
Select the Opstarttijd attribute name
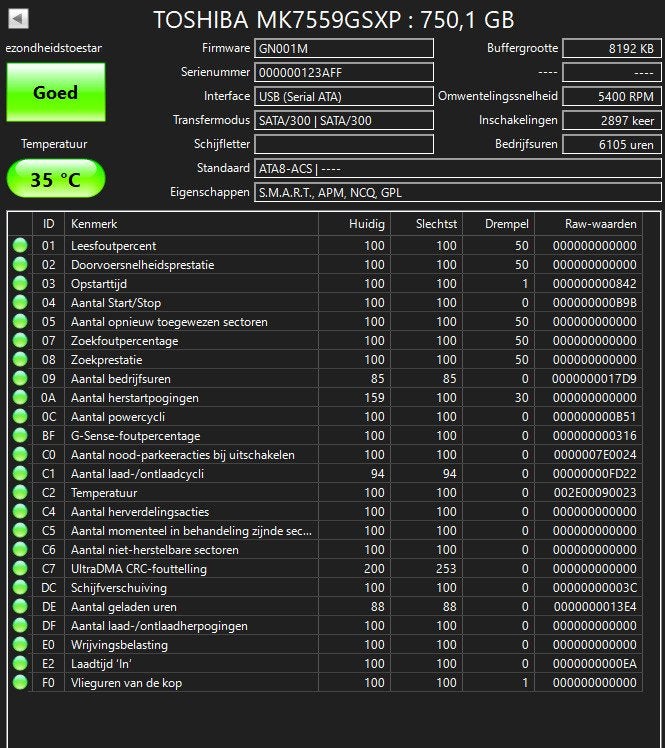pyautogui.click(x=99, y=284)
